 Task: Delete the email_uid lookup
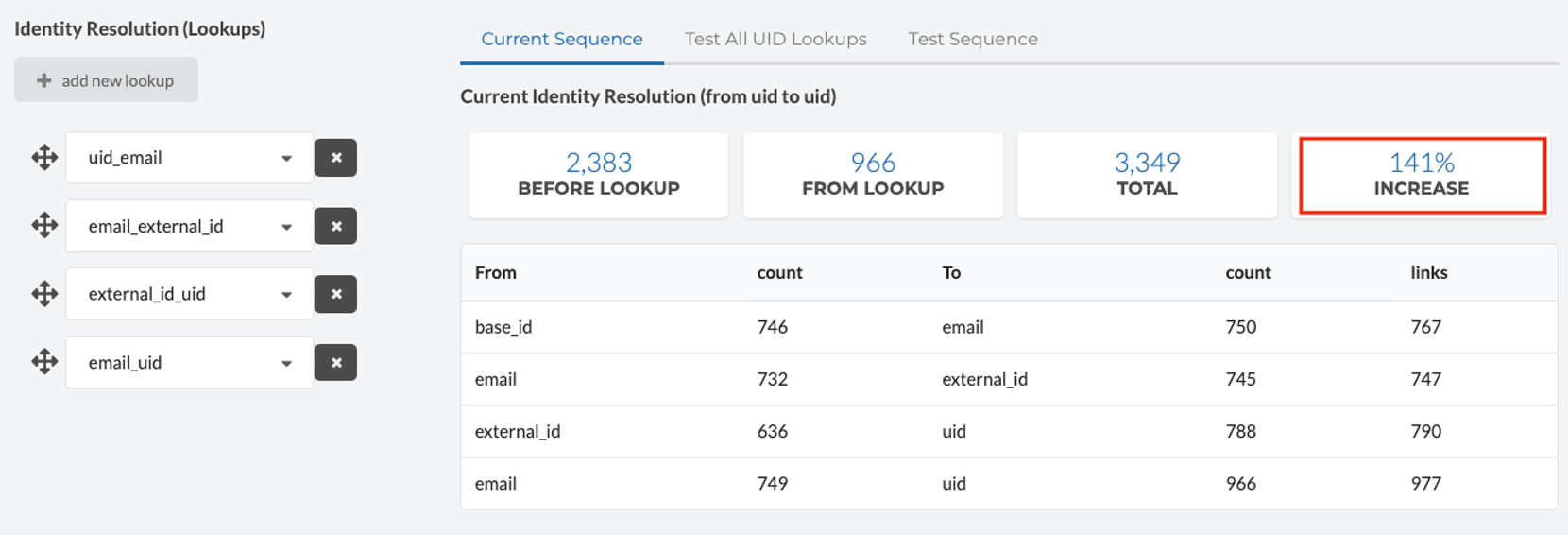coord(335,362)
